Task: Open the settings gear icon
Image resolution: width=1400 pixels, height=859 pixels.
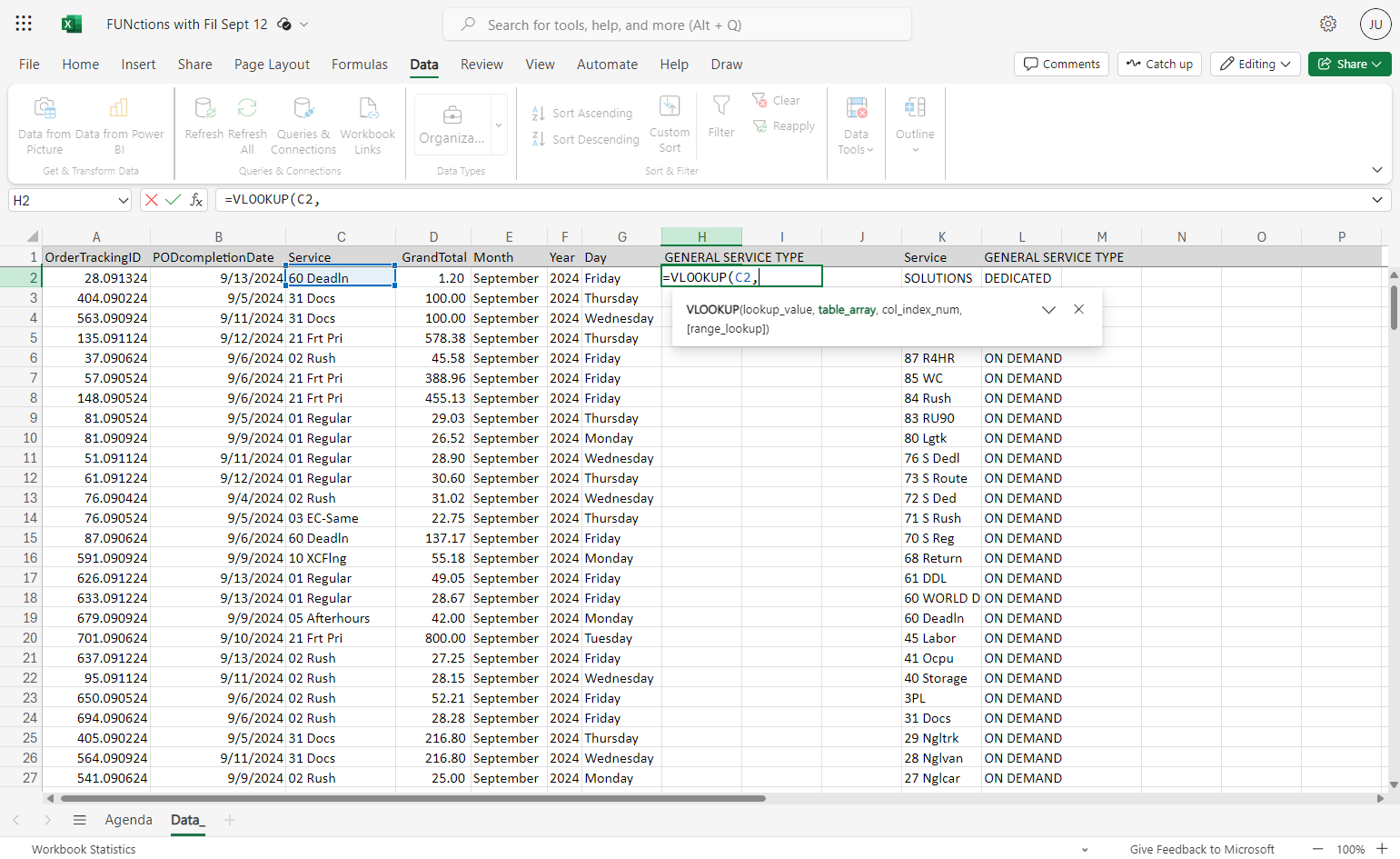Action: click(x=1328, y=24)
